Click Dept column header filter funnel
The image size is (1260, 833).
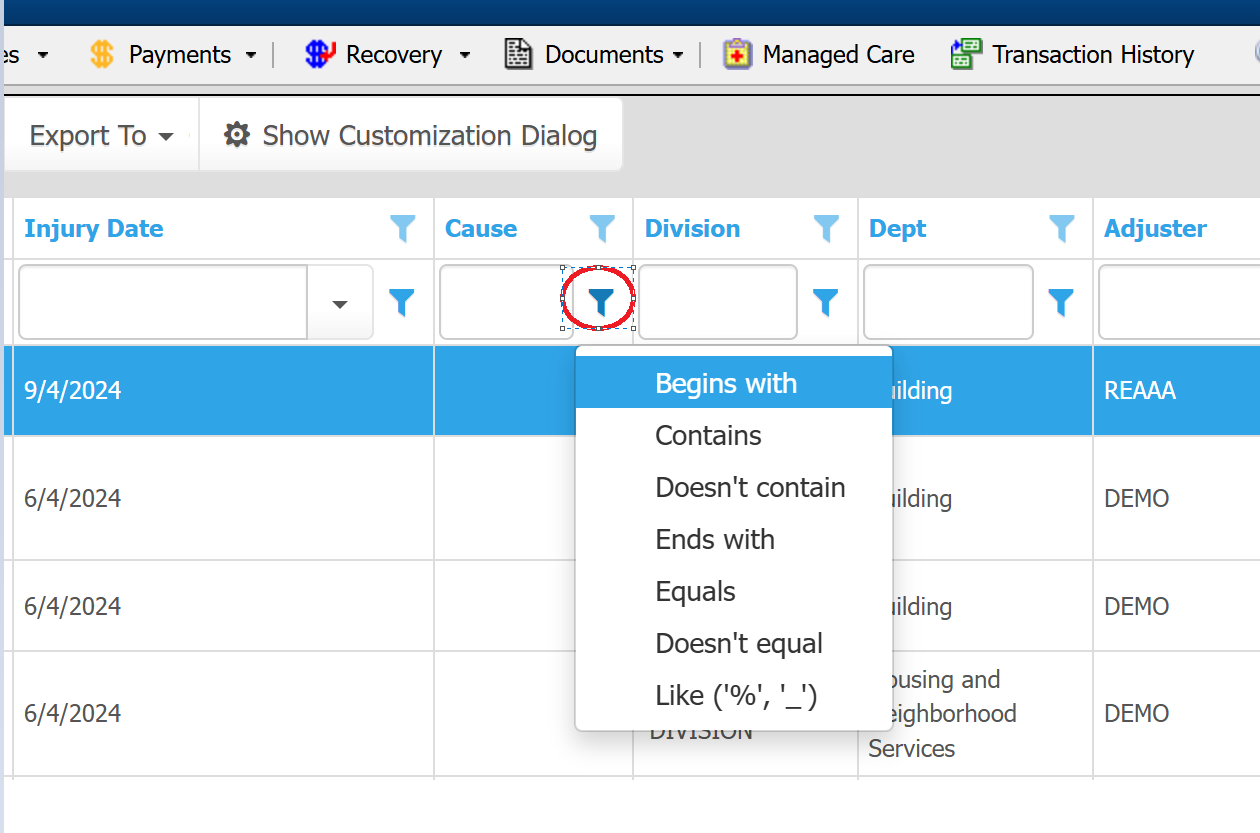coord(1061,229)
